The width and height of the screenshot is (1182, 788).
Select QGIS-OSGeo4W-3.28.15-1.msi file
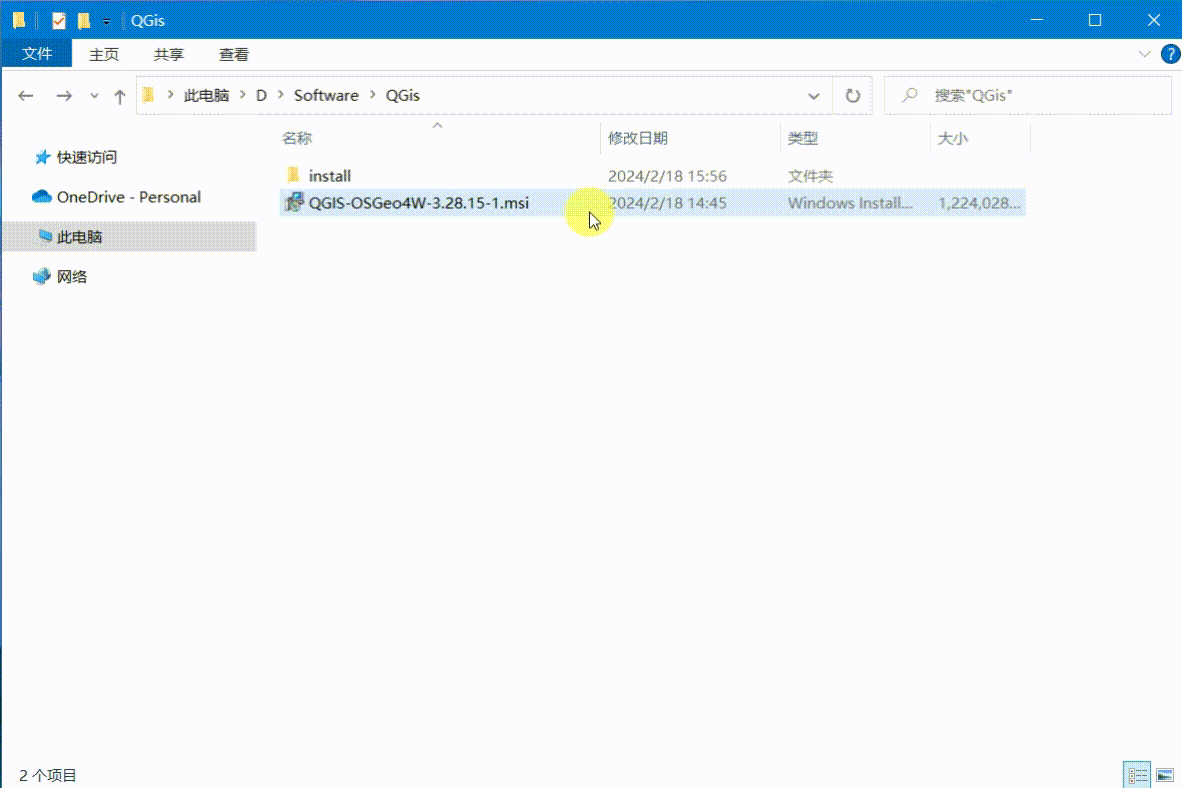pyautogui.click(x=418, y=203)
